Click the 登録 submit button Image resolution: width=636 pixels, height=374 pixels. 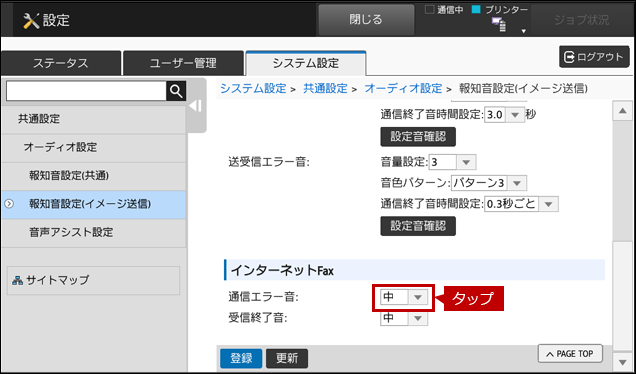[241, 358]
